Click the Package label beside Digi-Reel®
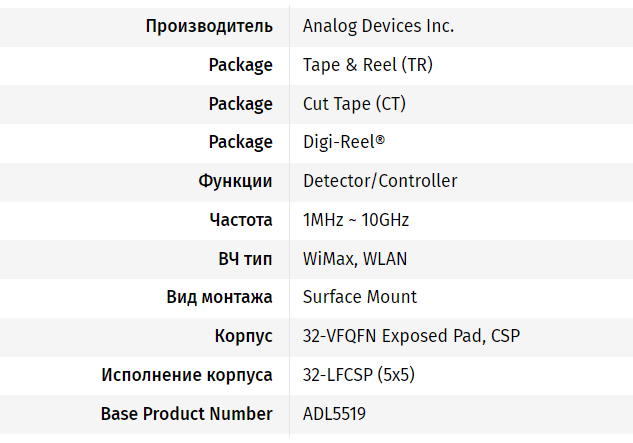Viewport: 633px width, 443px height. pos(240,142)
